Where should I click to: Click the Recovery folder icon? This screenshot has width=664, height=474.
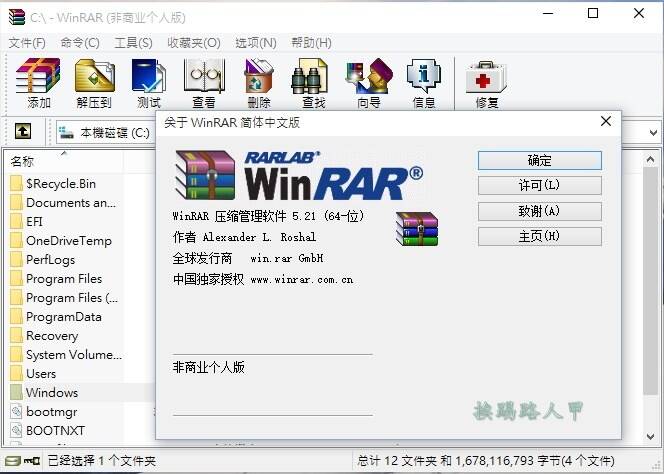(16, 336)
